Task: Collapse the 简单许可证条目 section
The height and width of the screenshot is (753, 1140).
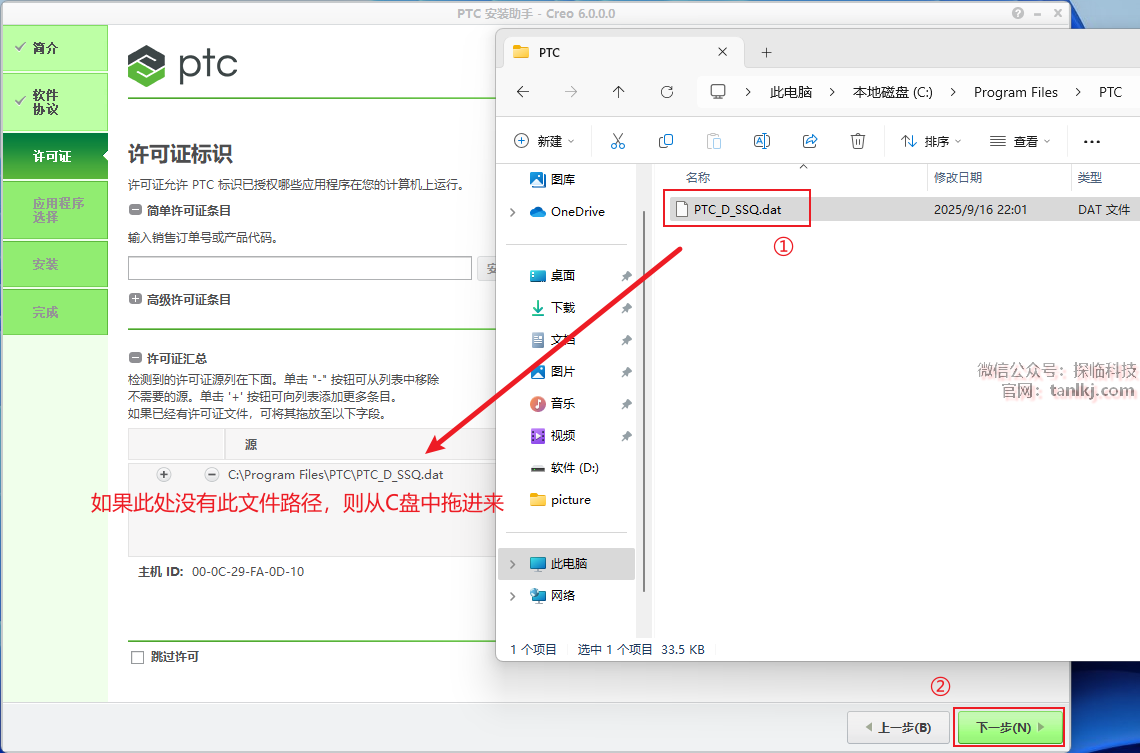Action: click(135, 210)
